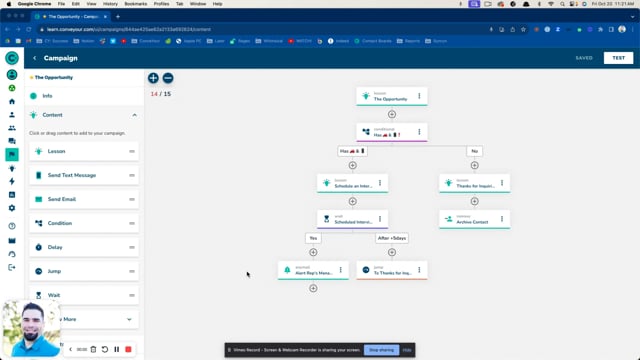This screenshot has height=360, width=640.
Task: Select the Lesson content block
Action: pyautogui.click(x=84, y=151)
